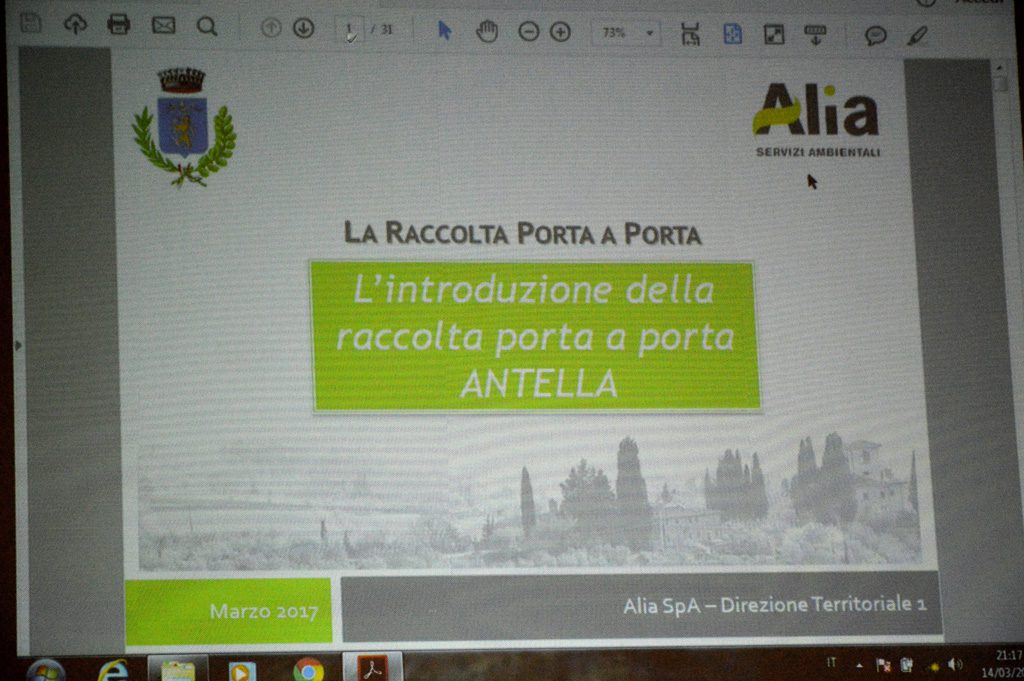Go to the next page with the down arrow
1024x681 pixels.
pyautogui.click(x=303, y=28)
